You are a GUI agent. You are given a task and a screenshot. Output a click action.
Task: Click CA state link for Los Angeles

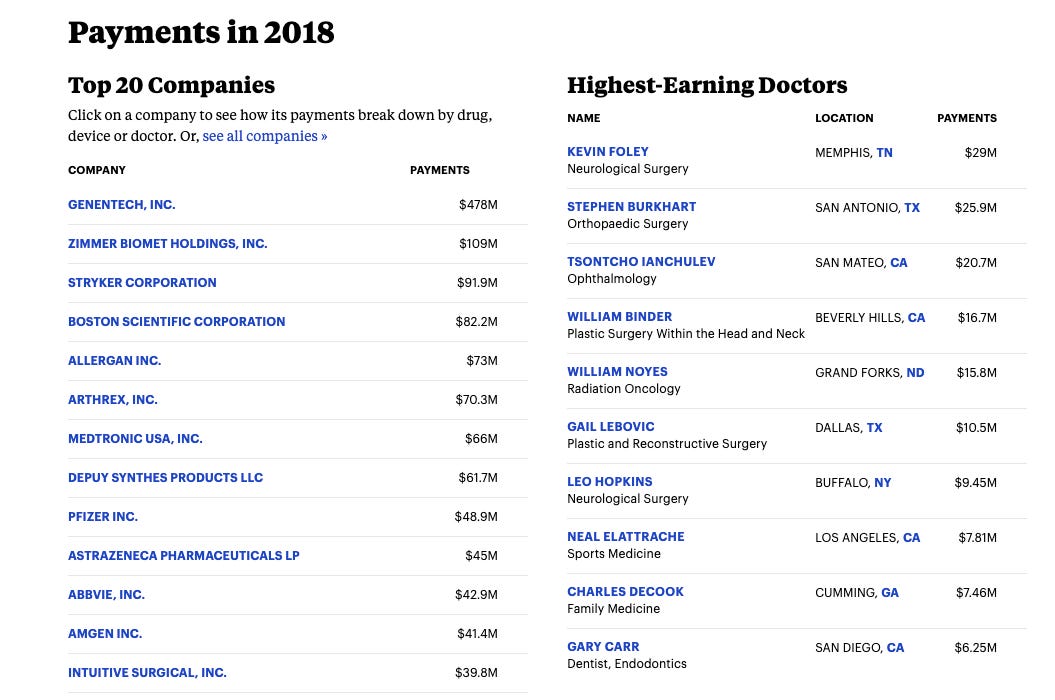(x=911, y=538)
